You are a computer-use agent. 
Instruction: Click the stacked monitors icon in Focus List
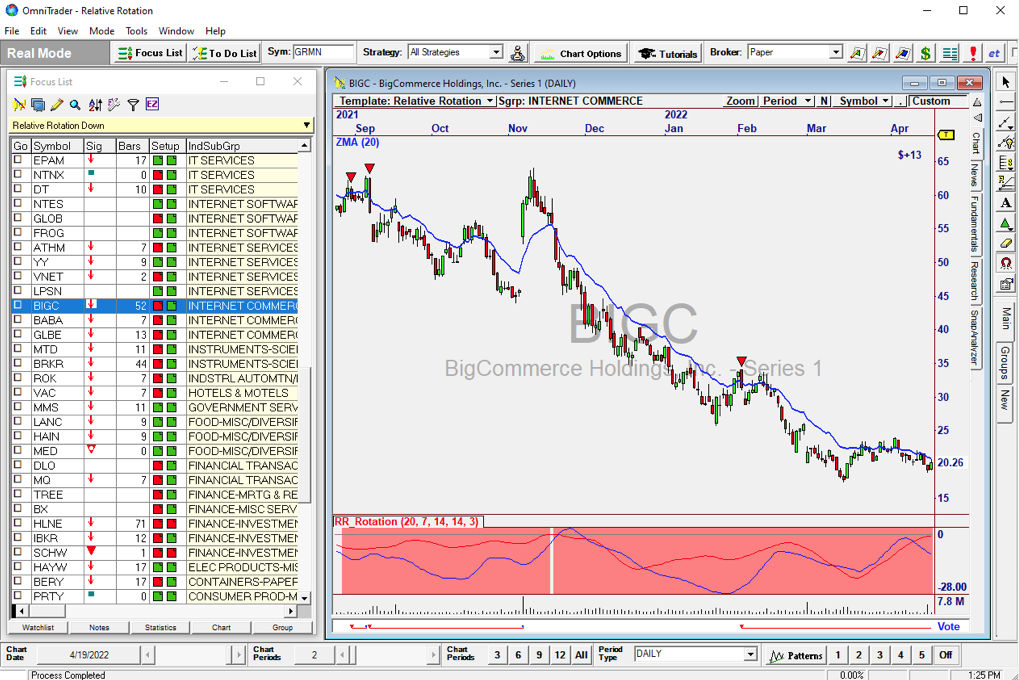(38, 105)
